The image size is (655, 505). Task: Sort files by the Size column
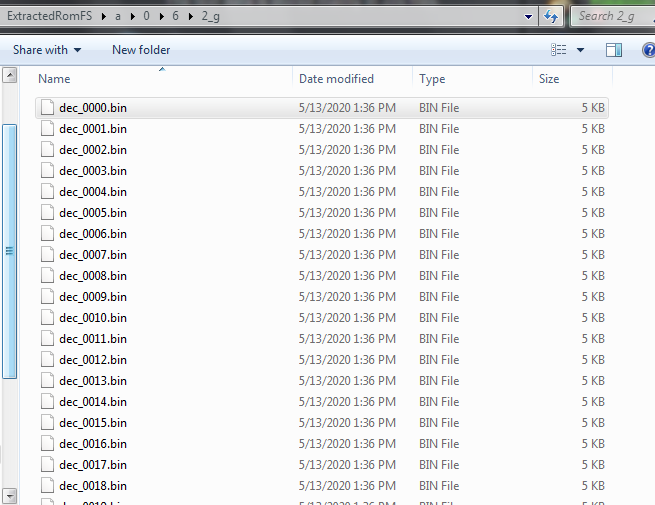[x=549, y=79]
